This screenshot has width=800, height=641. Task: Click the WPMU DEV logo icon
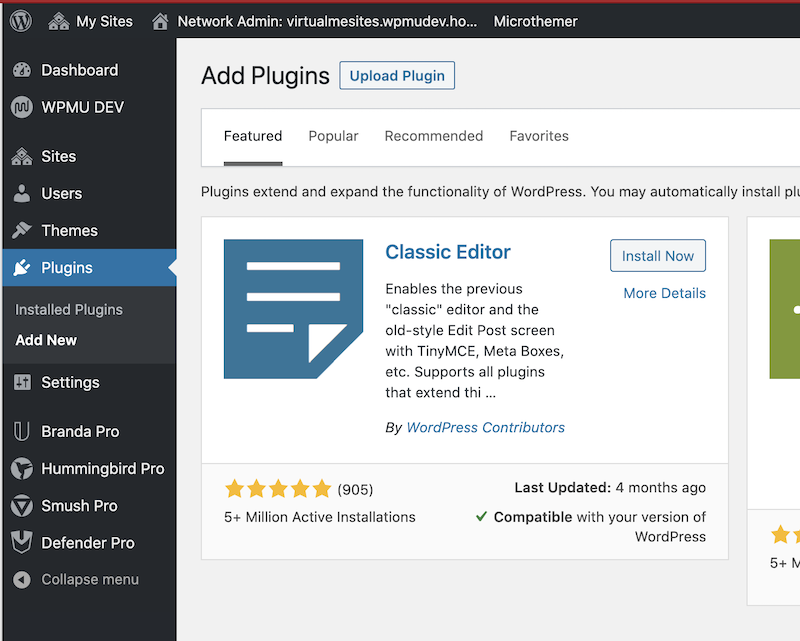point(22,107)
